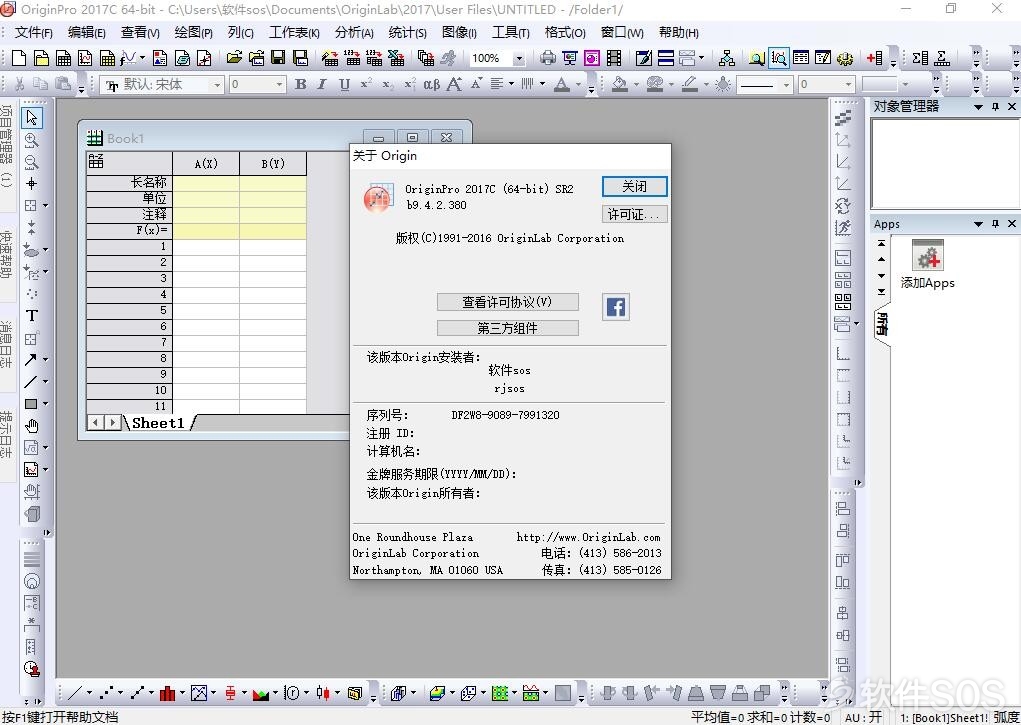
Task: Open the line style dropdown
Action: pos(786,85)
